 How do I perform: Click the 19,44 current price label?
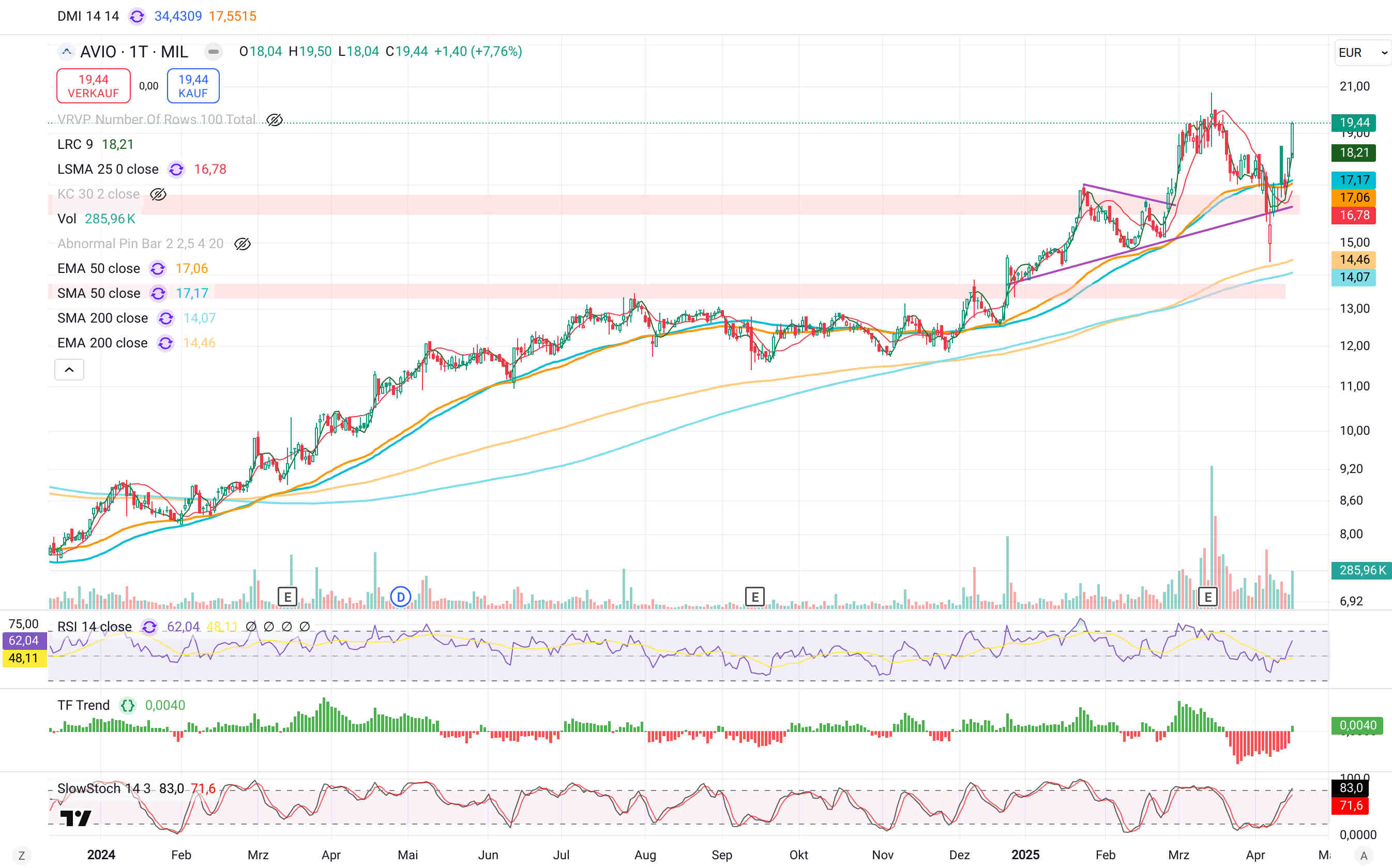tap(1354, 123)
